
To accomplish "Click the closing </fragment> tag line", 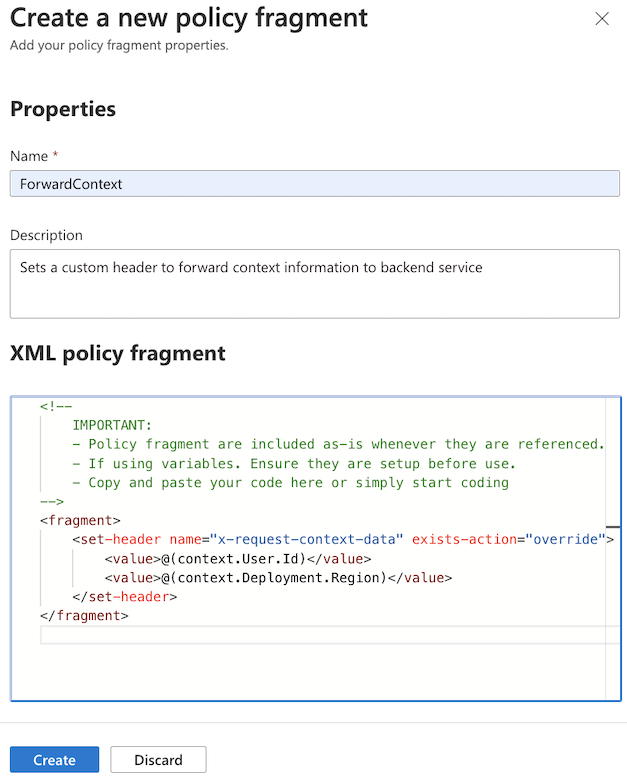I will [84, 615].
